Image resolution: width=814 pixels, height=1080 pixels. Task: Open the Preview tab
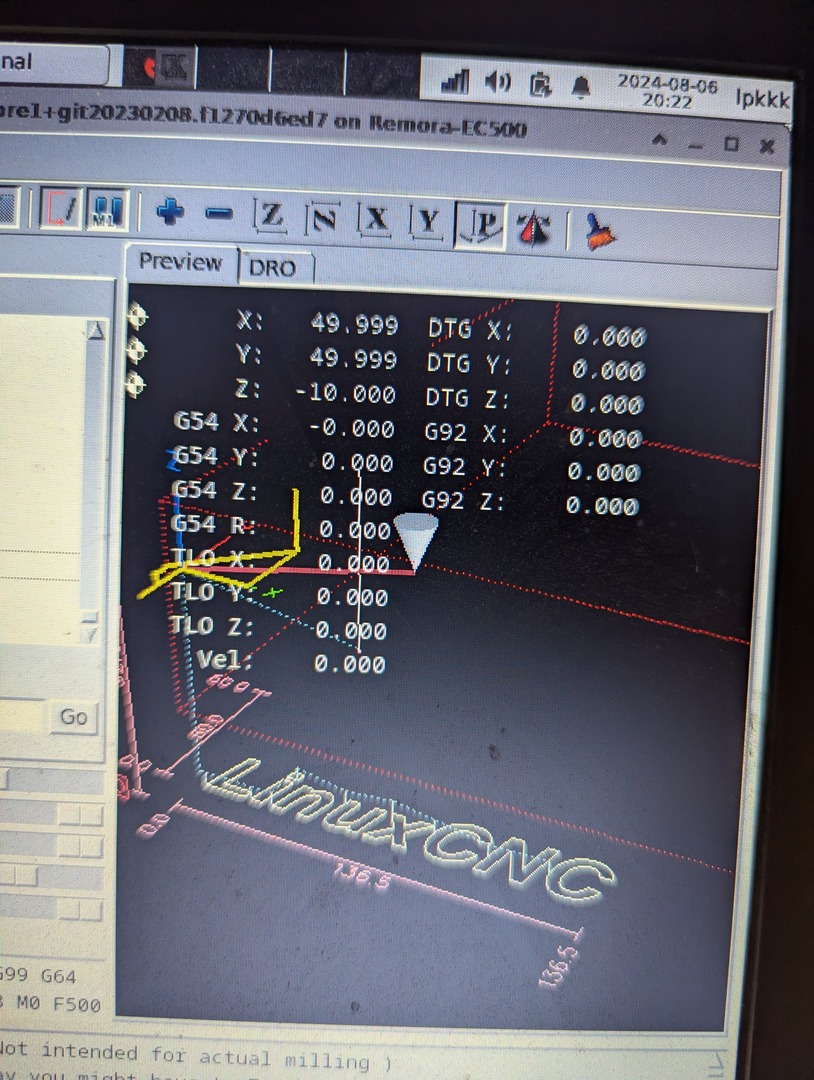pyautogui.click(x=181, y=262)
